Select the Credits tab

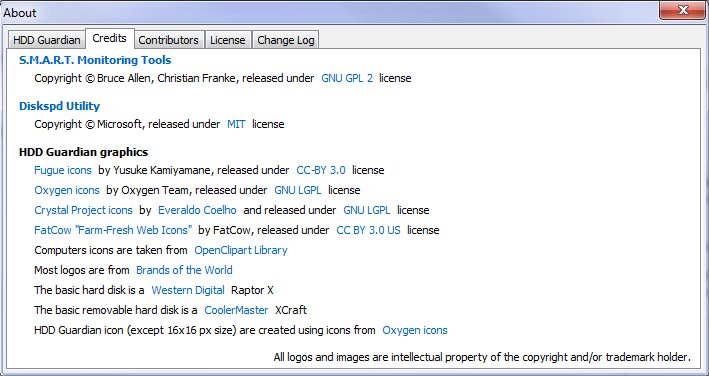click(x=109, y=38)
